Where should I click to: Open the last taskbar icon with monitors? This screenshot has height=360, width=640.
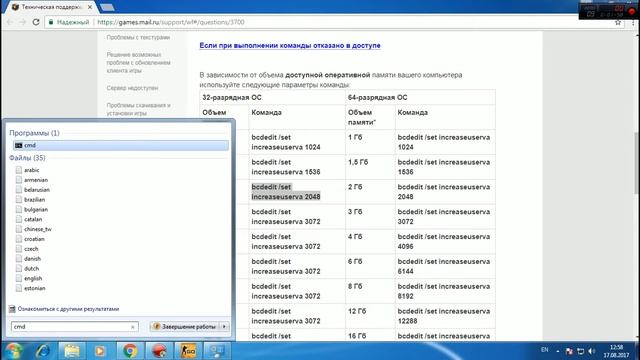(x=217, y=351)
